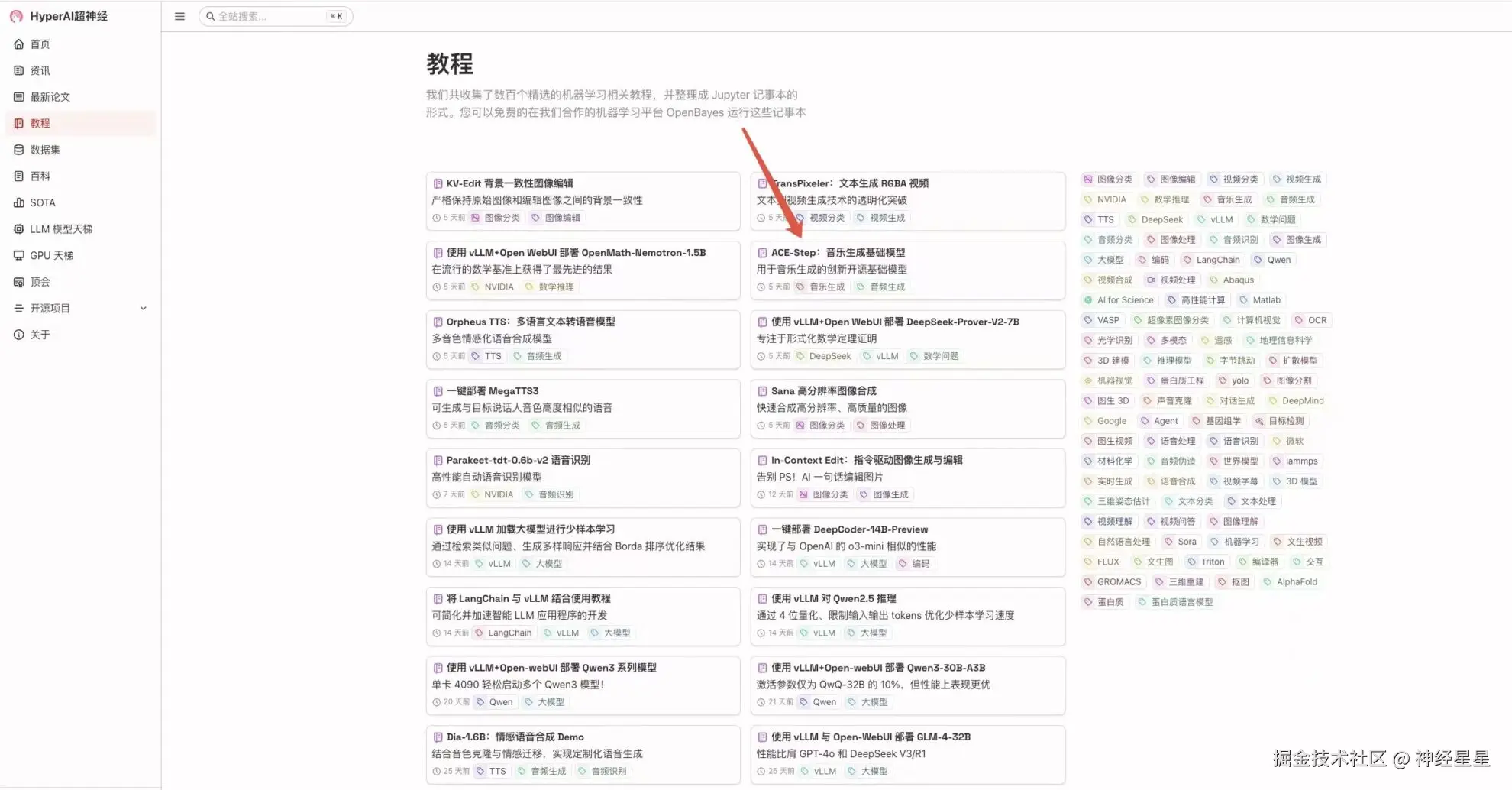Open Sana 高分辨率图像合成 tutorial

[907, 408]
